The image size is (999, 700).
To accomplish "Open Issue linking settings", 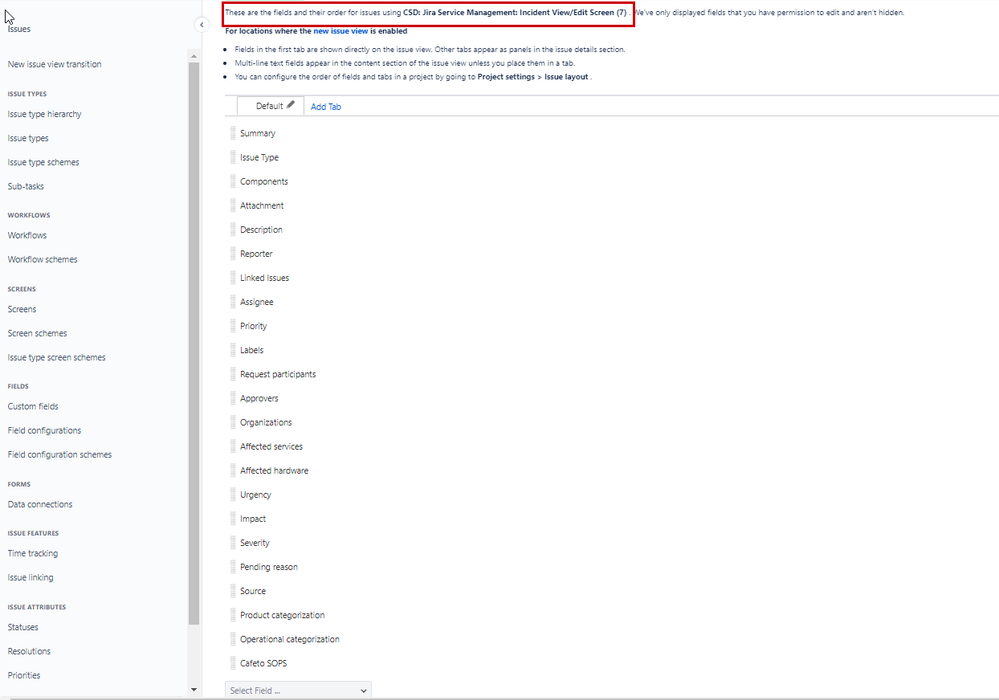I will (x=30, y=578).
